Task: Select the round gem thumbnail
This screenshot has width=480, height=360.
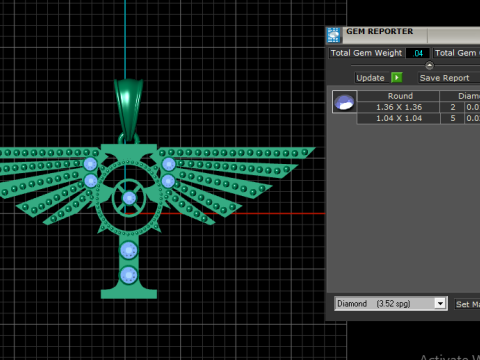Action: click(x=344, y=102)
